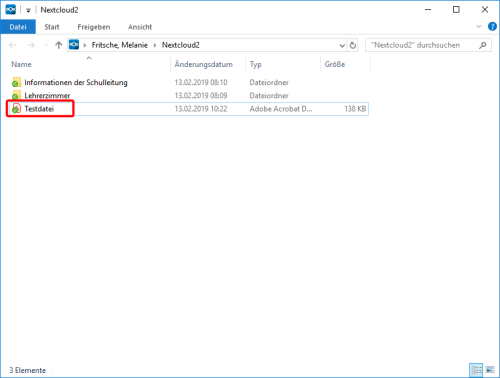Select the Informationen der Schulleitung folder name

tap(76, 82)
